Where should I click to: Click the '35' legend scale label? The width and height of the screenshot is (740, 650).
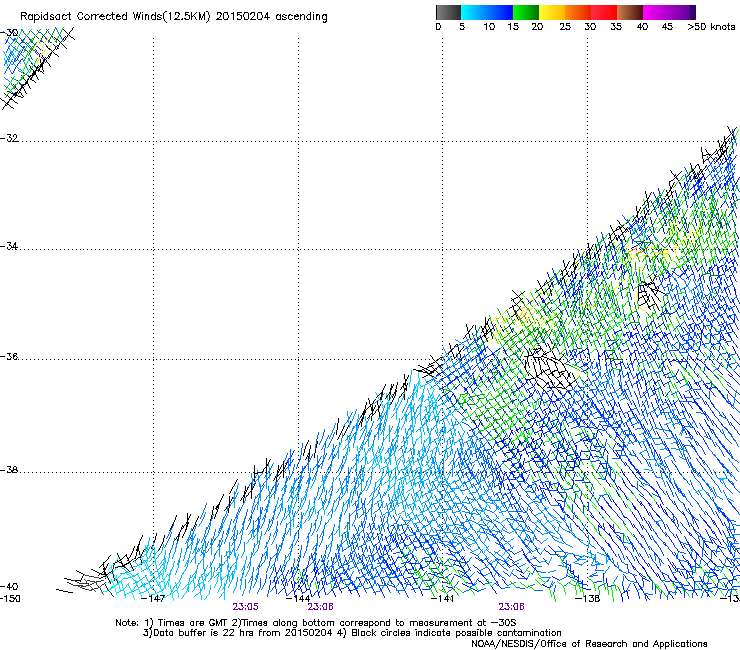click(x=616, y=27)
